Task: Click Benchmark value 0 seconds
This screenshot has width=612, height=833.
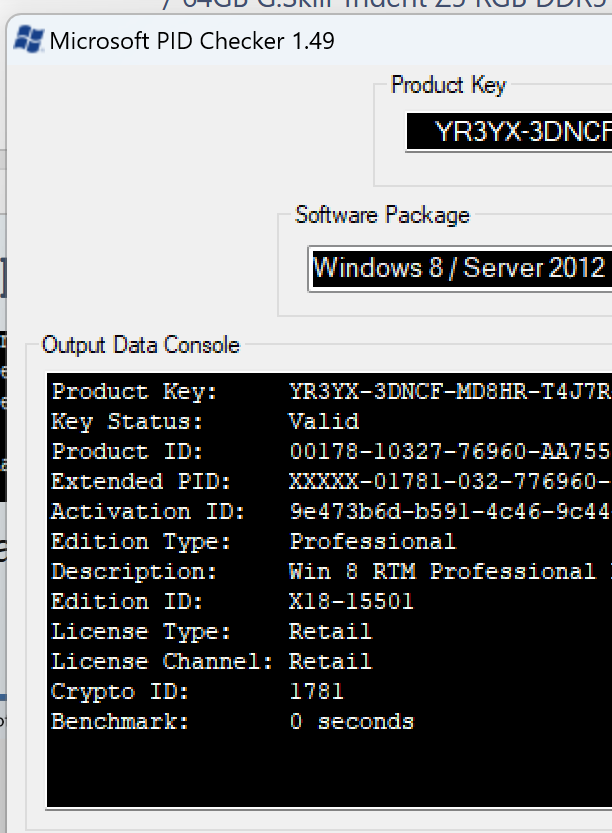Action: pos(351,721)
